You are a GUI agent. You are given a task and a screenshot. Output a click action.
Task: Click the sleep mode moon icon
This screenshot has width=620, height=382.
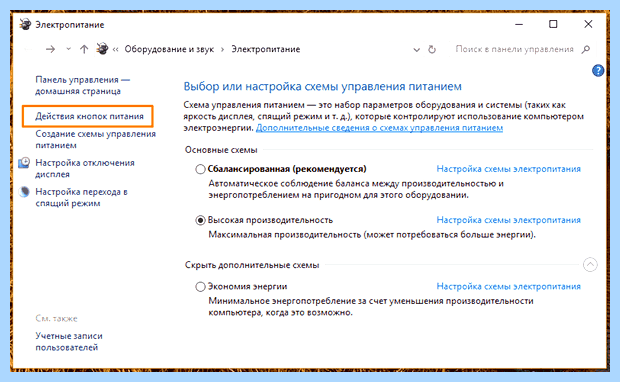(x=25, y=192)
